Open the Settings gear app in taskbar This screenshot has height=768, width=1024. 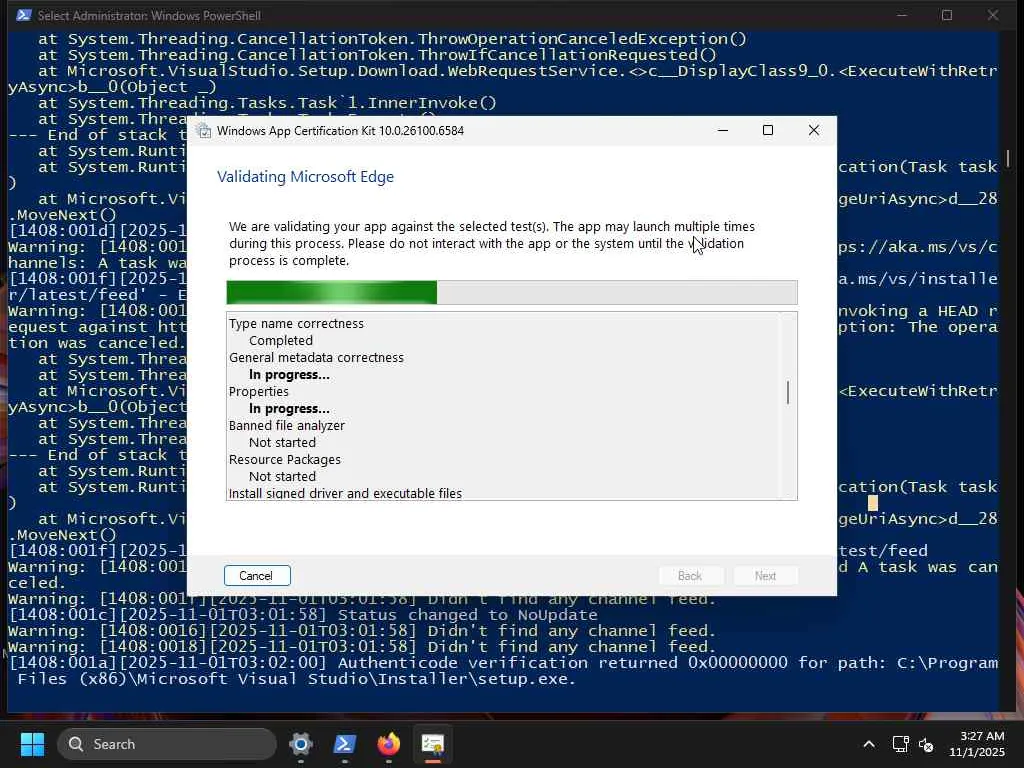pyautogui.click(x=300, y=744)
